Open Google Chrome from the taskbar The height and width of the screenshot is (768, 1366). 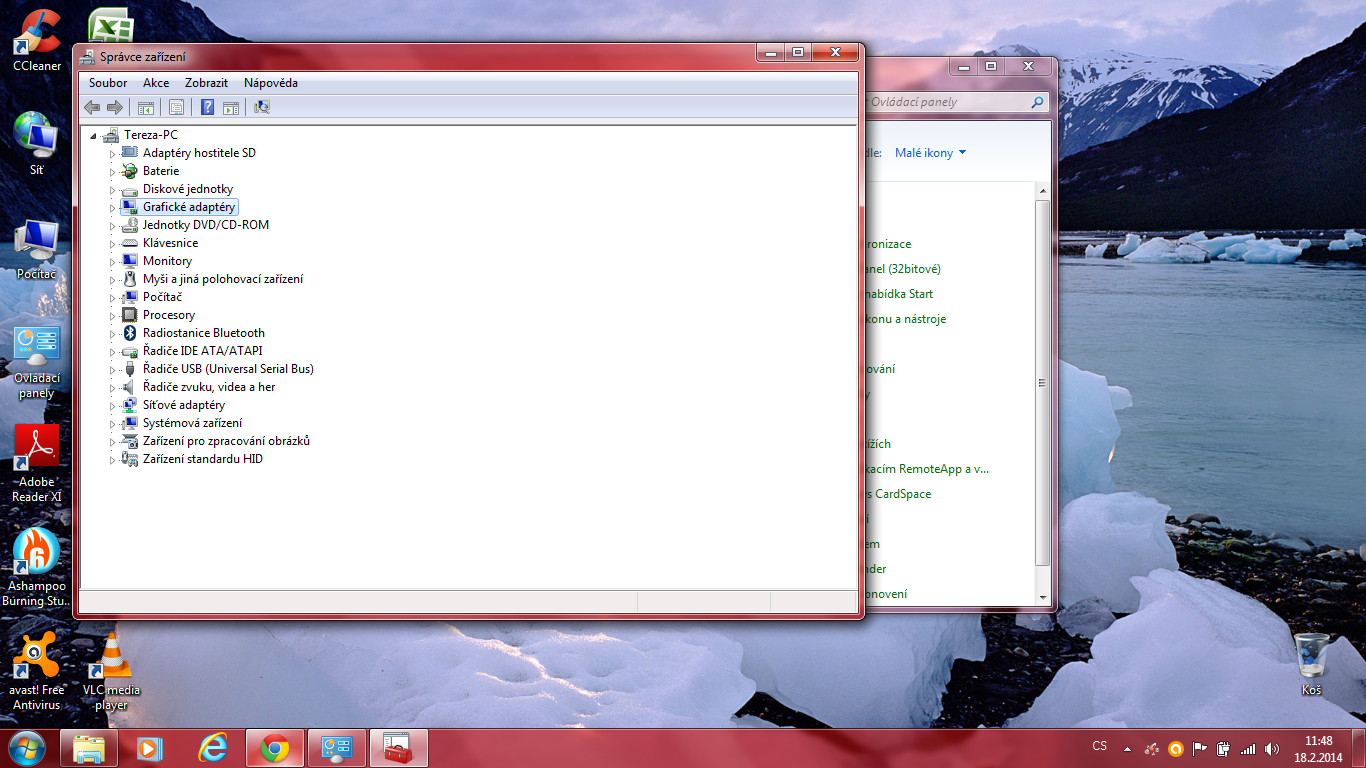pyautogui.click(x=275, y=748)
